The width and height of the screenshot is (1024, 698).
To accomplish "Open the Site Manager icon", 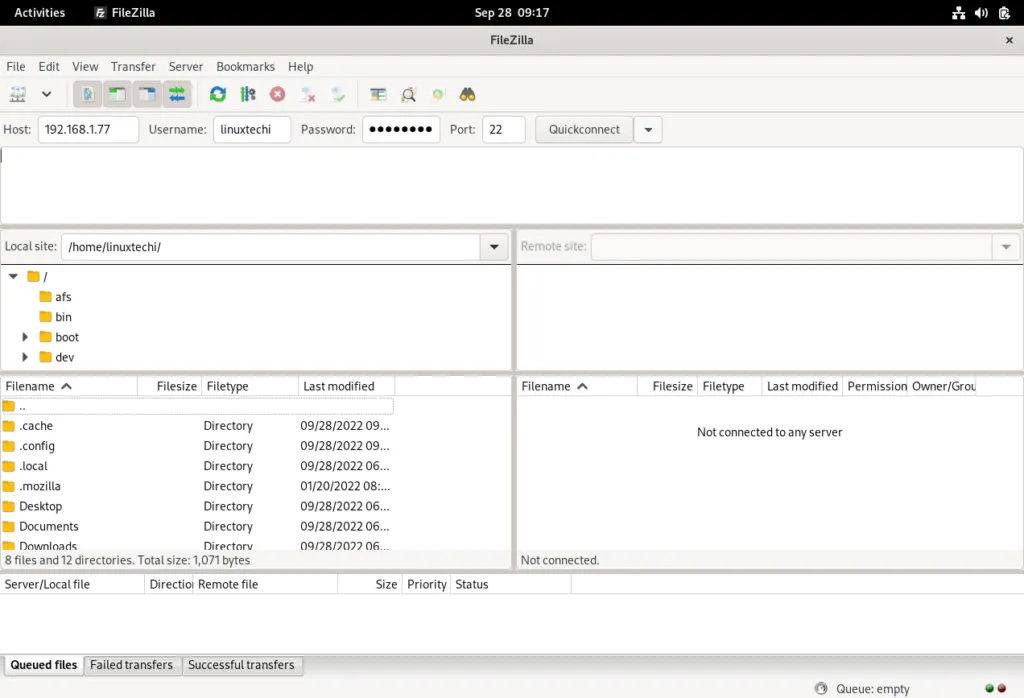I will pos(18,95).
